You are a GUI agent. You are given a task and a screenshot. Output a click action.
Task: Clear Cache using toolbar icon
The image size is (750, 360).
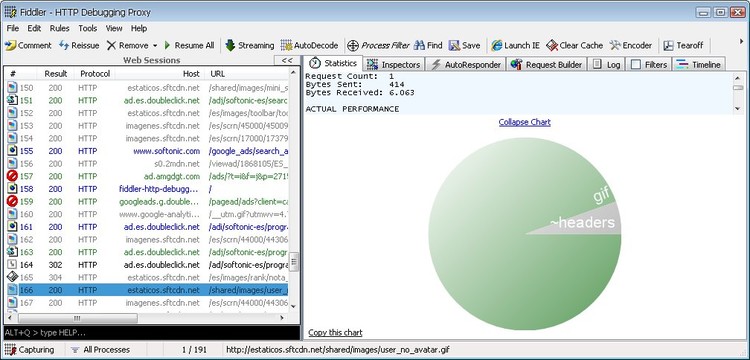click(x=552, y=45)
